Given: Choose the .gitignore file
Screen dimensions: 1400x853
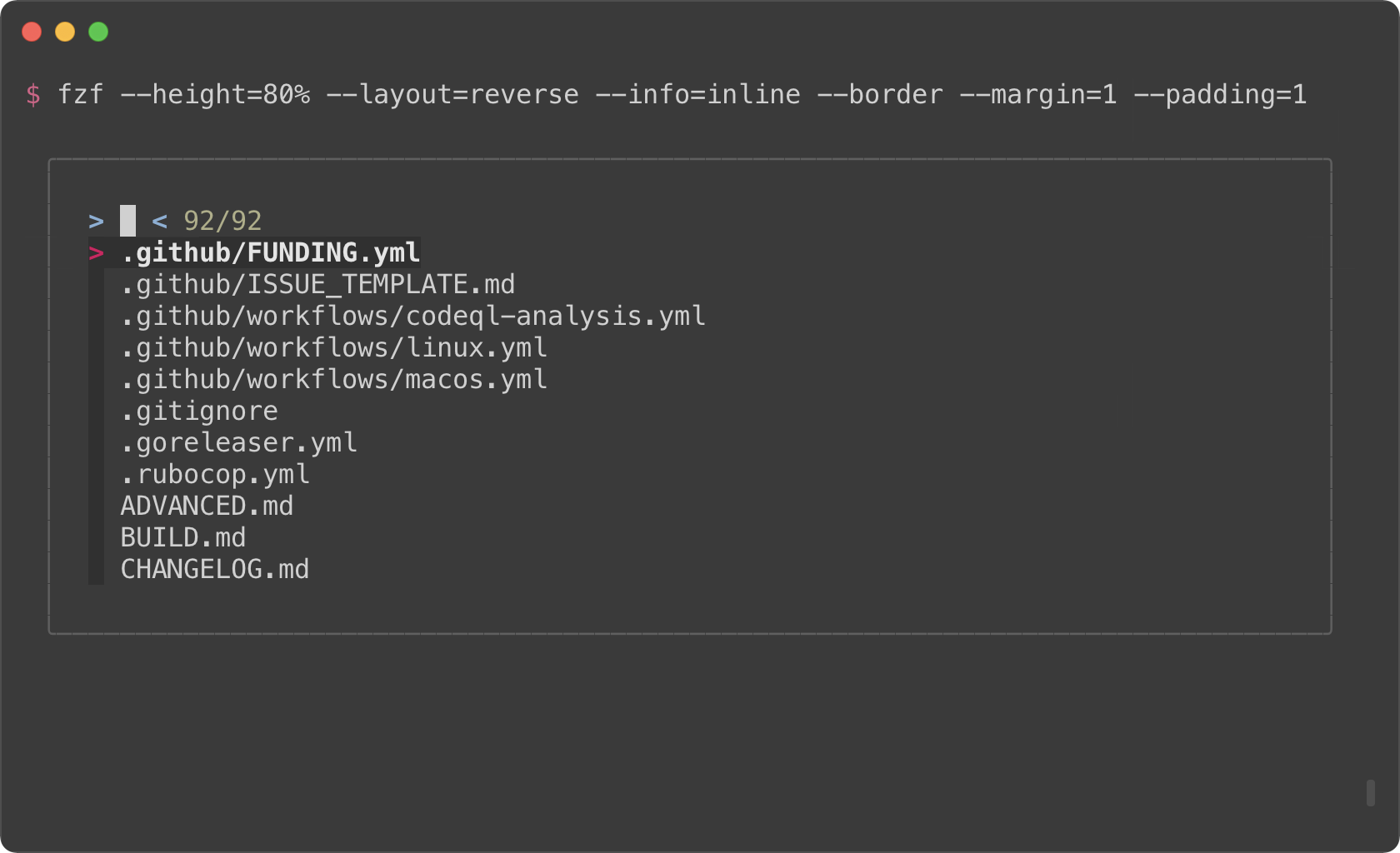Looking at the screenshot, I should pos(199,411).
